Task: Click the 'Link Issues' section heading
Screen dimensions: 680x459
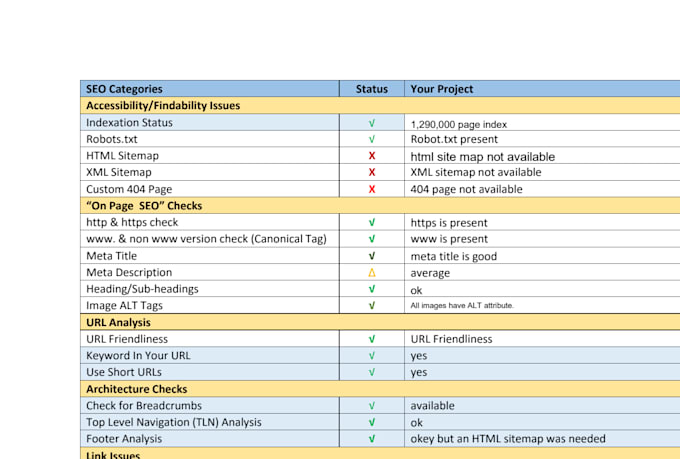Action: tap(380, 454)
